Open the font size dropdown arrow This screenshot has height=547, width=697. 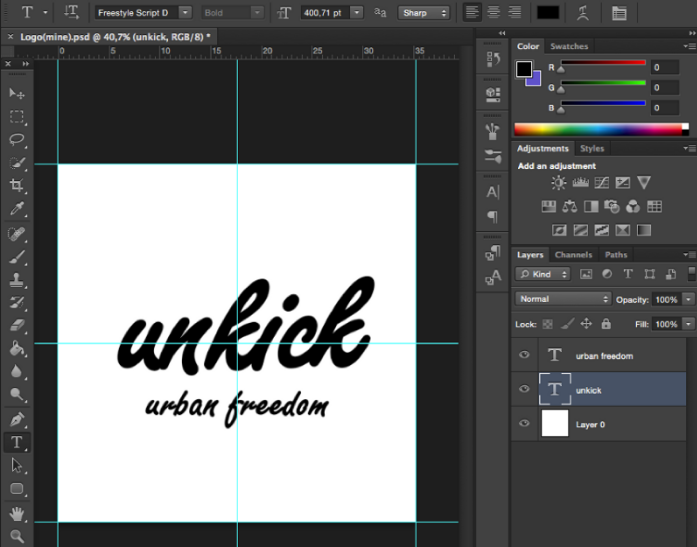[357, 12]
